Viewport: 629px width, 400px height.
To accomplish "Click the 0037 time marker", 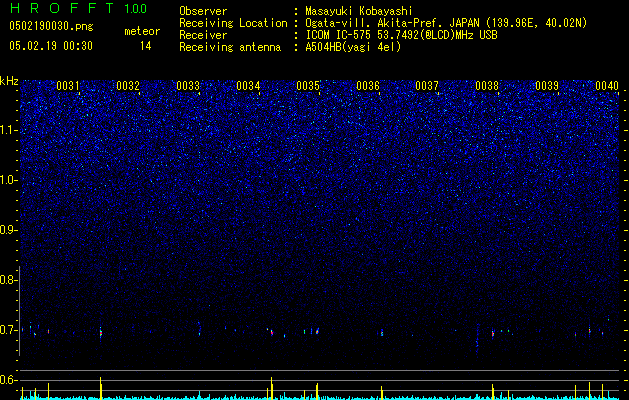I will (427, 86).
